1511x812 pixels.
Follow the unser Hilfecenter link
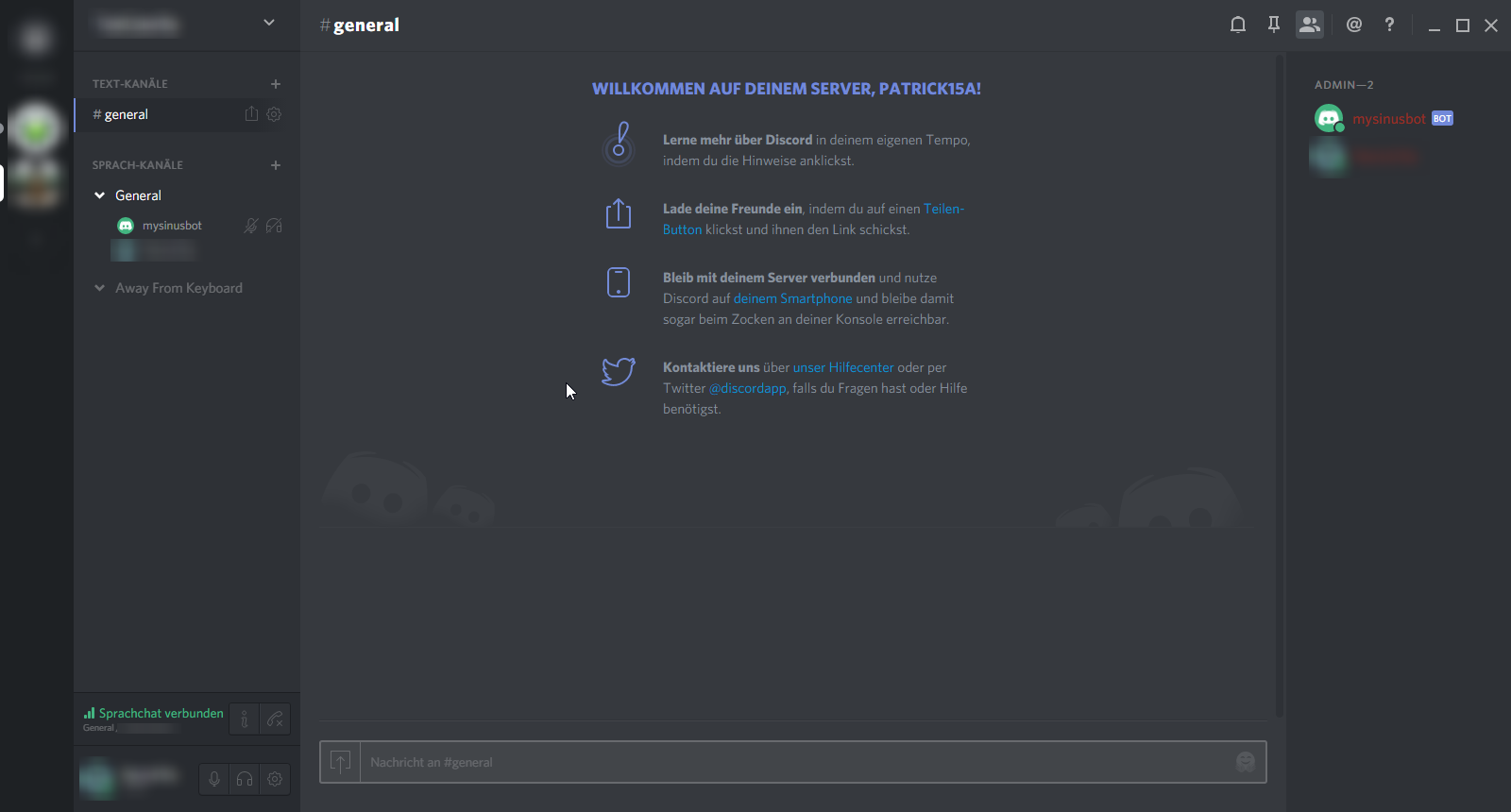coord(842,367)
